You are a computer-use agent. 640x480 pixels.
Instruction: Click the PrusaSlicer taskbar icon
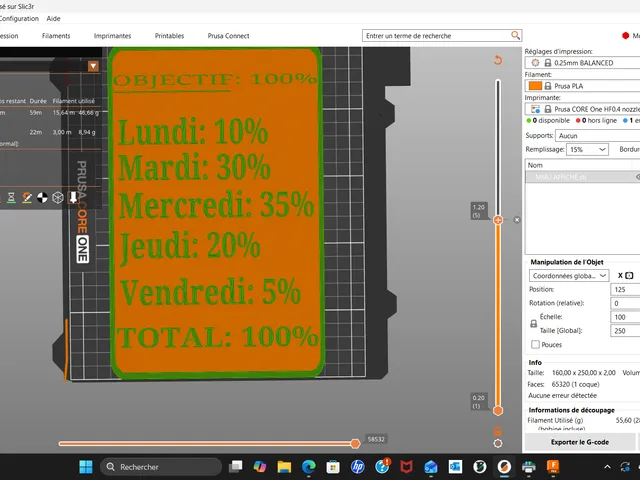click(504, 467)
